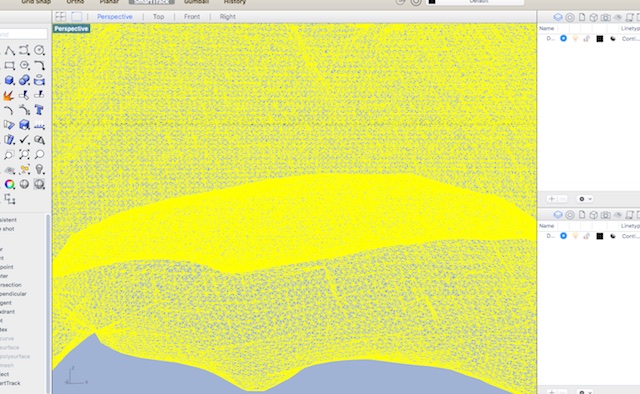Viewport: 640px width, 394px height.
Task: Switch to four-viewport layout icon
Action: (x=60, y=17)
